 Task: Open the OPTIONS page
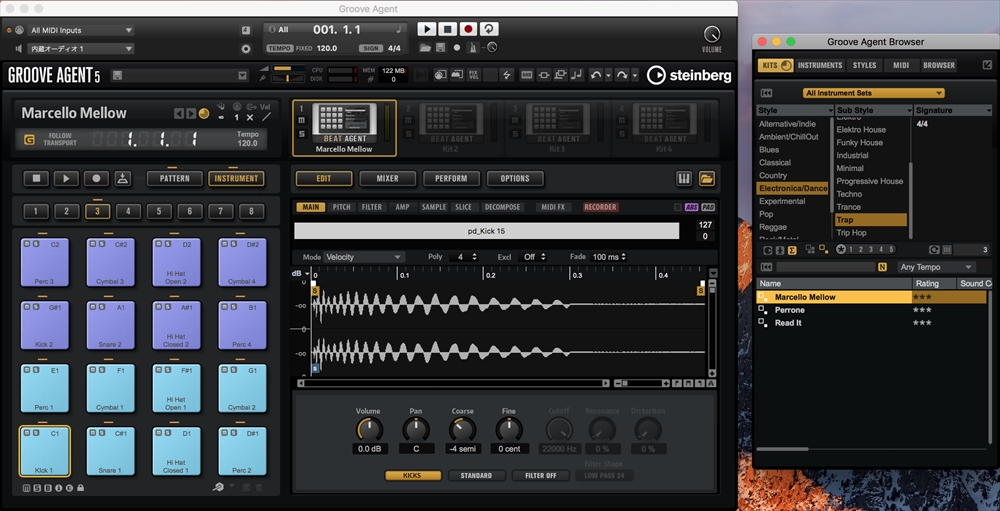coord(515,179)
